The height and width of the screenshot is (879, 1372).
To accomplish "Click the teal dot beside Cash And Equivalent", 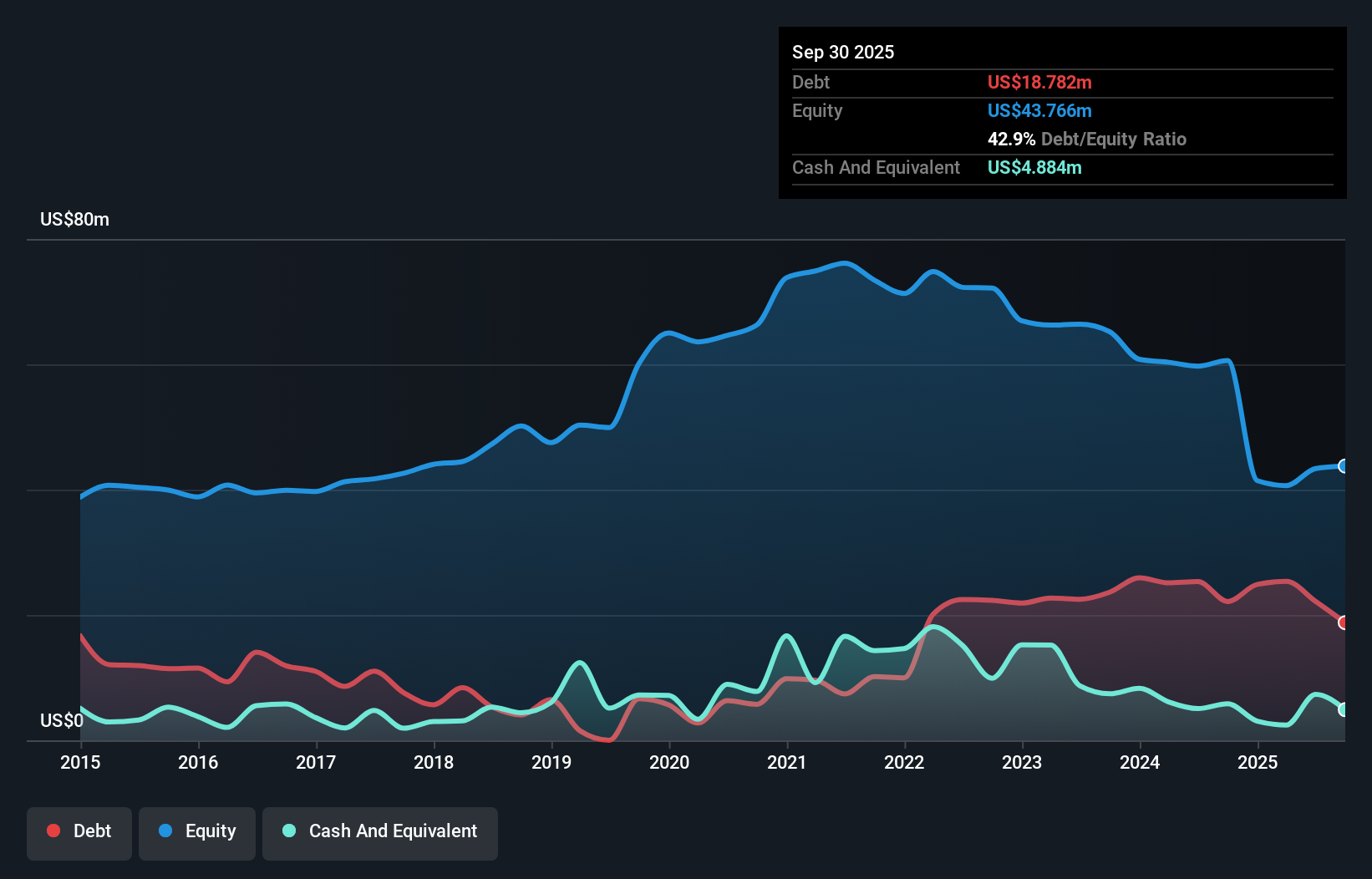I will 287,831.
